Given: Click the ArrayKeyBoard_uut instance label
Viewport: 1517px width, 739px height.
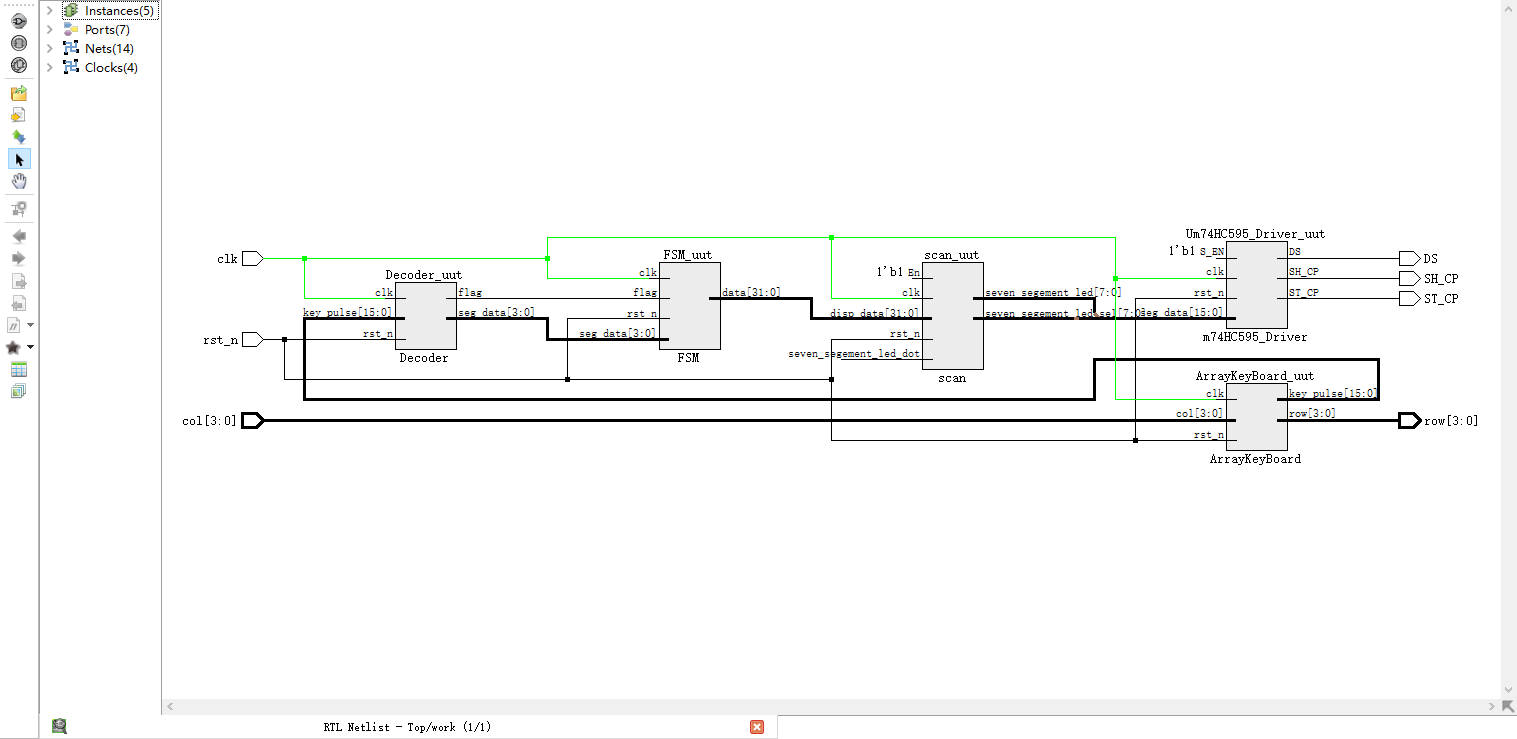Looking at the screenshot, I should 1255,376.
